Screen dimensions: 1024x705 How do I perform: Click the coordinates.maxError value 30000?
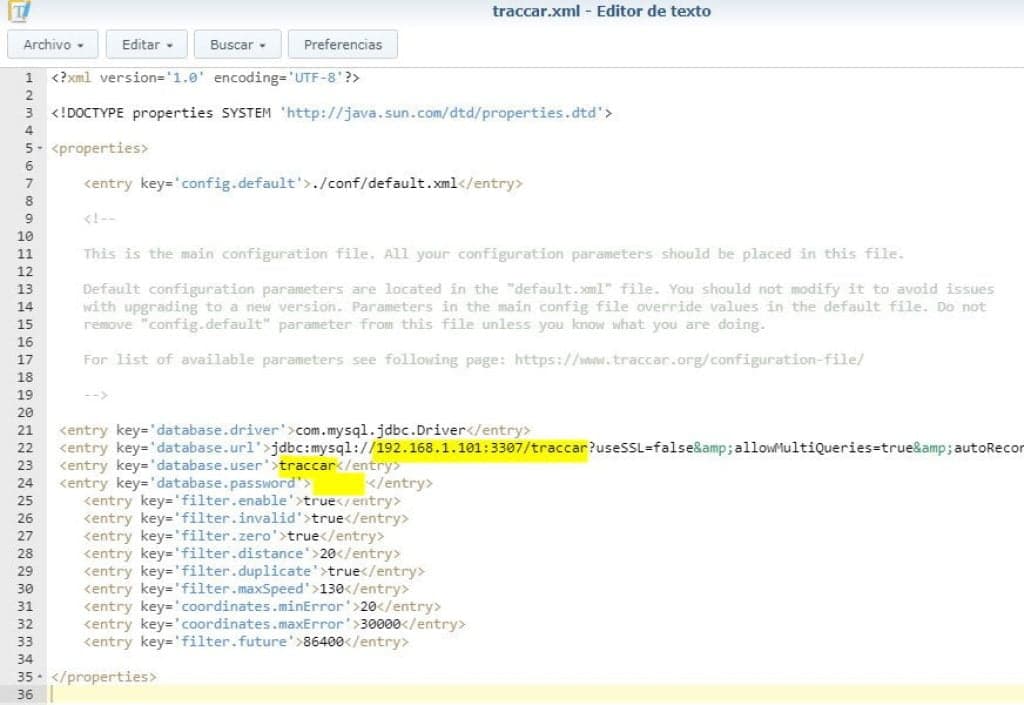point(381,624)
